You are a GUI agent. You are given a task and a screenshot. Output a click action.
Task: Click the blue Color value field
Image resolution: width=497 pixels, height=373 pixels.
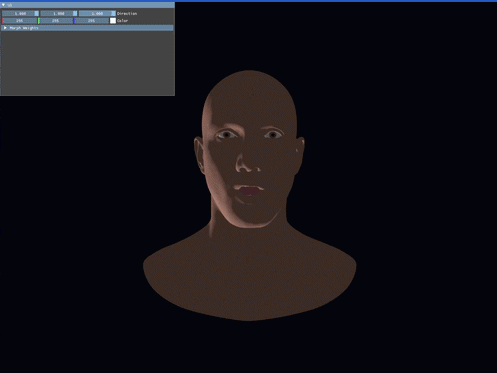[x=91, y=21]
